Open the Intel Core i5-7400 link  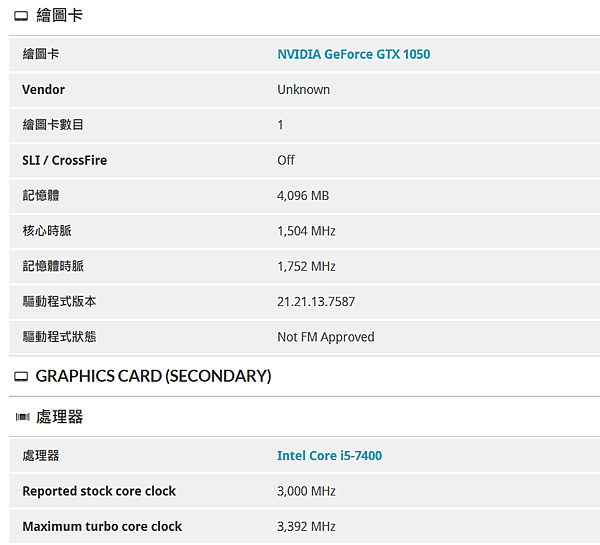329,455
